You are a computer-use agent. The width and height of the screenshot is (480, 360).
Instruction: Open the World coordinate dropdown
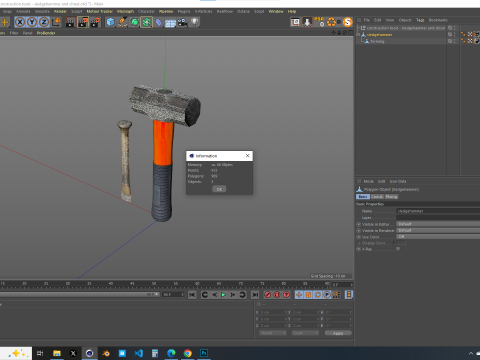coord(273,333)
